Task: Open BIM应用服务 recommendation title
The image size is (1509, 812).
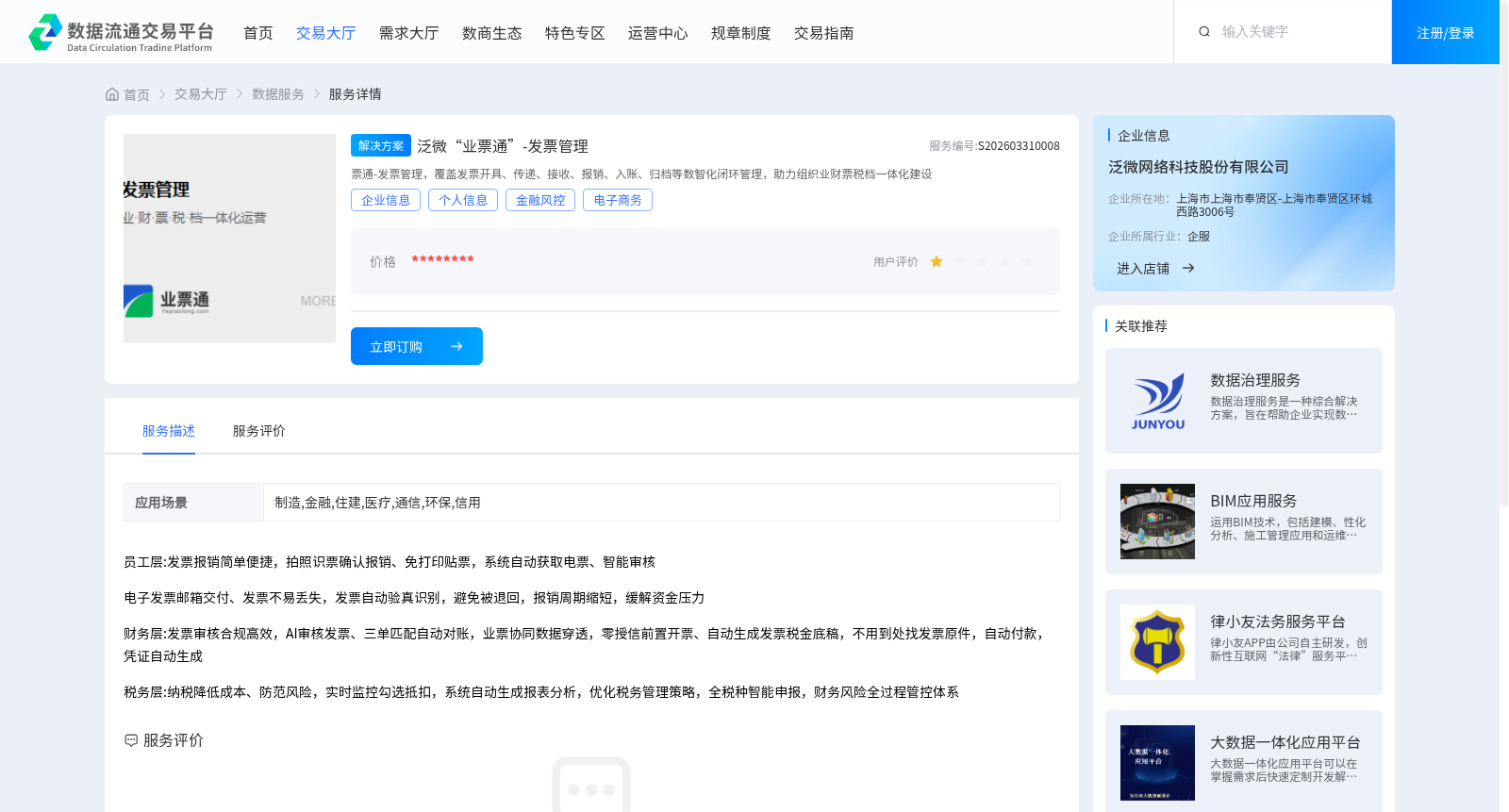Action: pos(1253,501)
